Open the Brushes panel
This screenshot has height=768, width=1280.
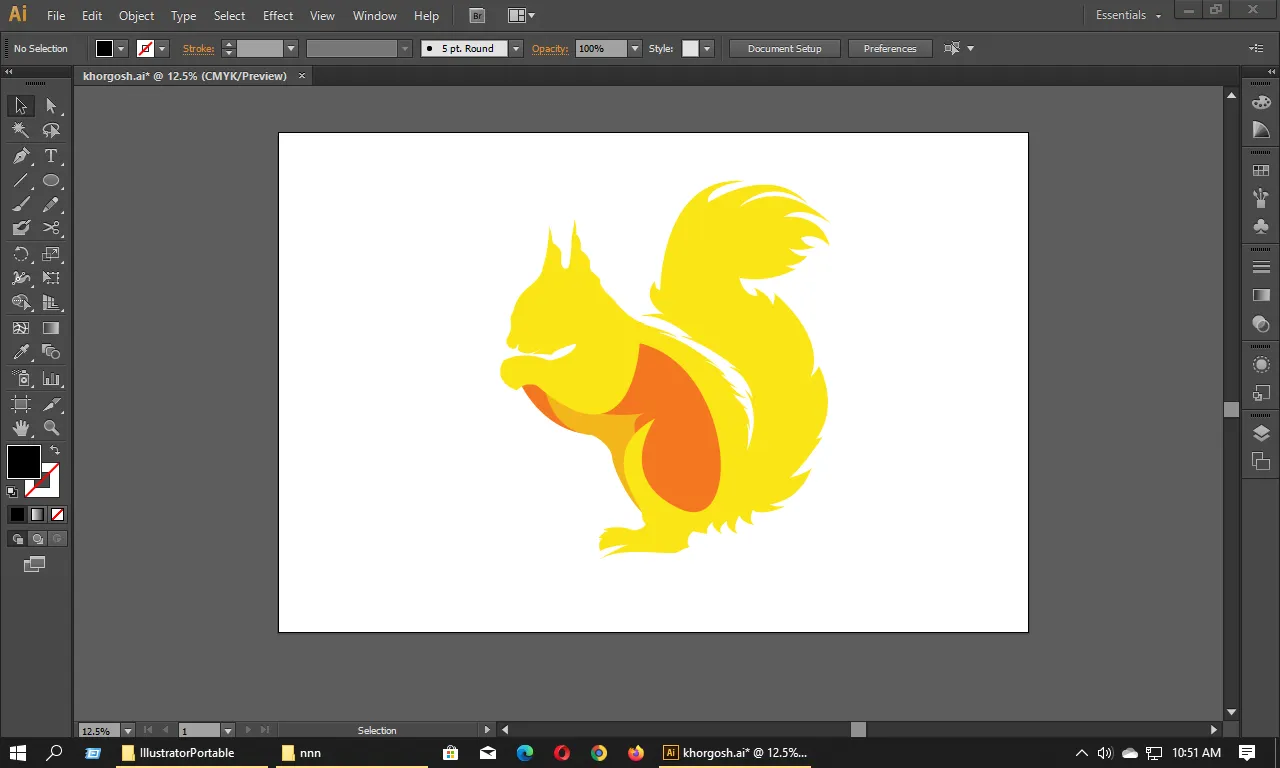coord(1261,198)
